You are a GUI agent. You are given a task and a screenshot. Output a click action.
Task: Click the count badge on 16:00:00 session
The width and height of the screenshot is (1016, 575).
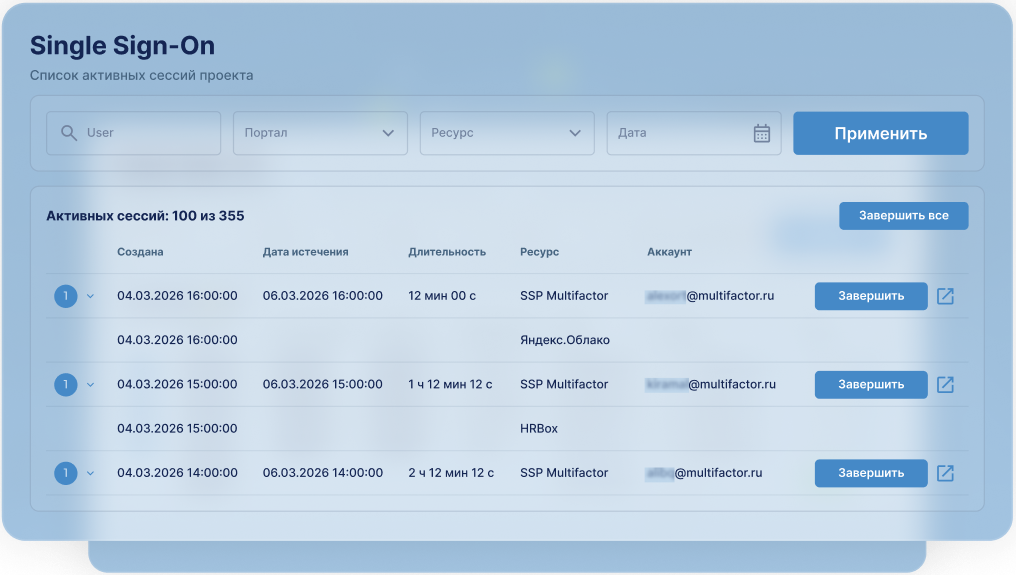(x=65, y=296)
